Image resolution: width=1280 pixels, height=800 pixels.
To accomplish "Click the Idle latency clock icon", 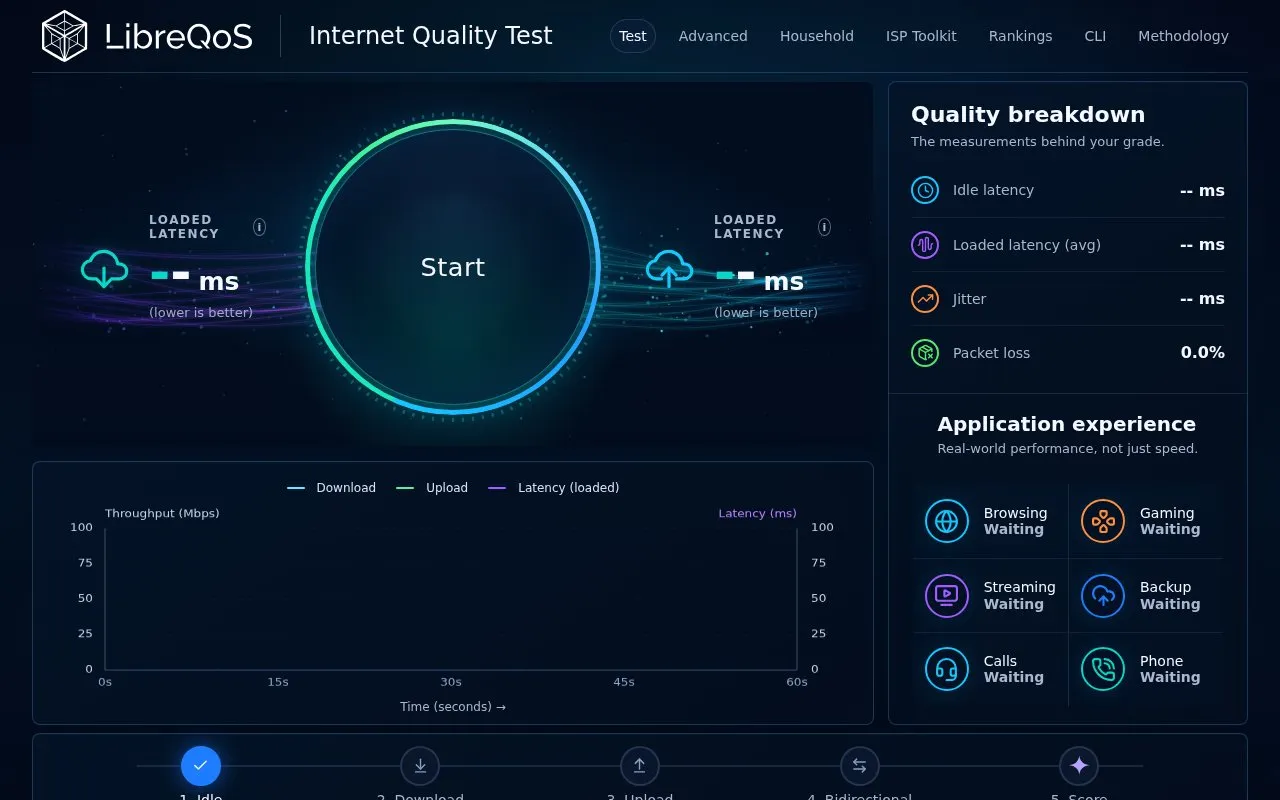I will coord(925,190).
